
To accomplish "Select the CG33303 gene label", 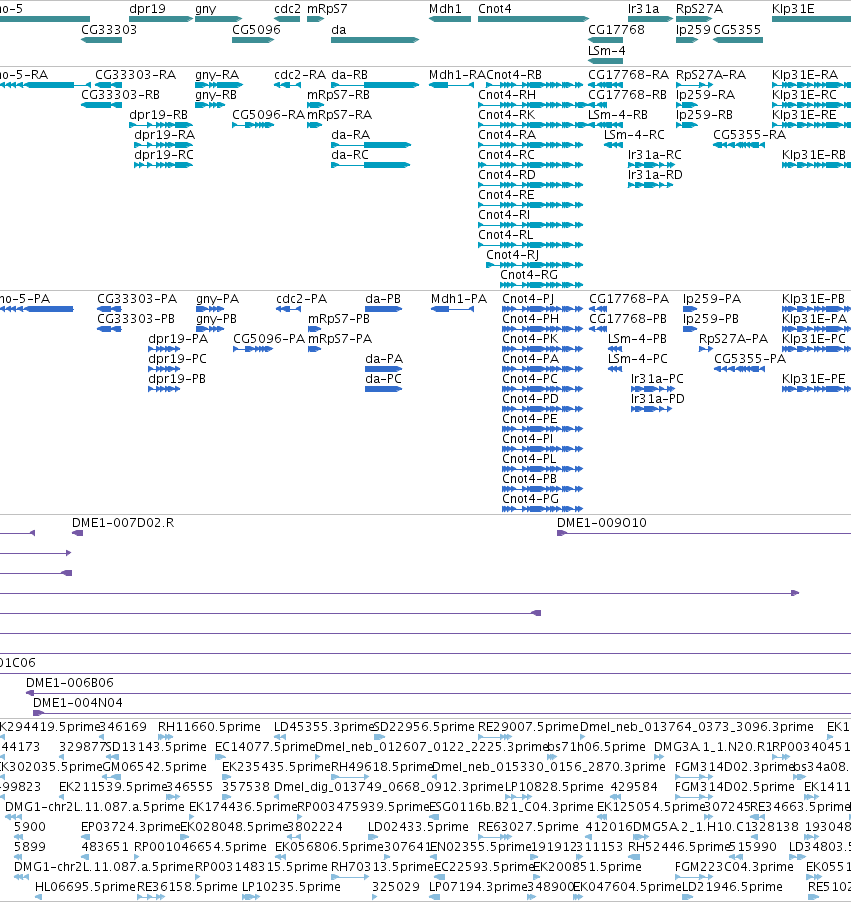I will (x=109, y=29).
